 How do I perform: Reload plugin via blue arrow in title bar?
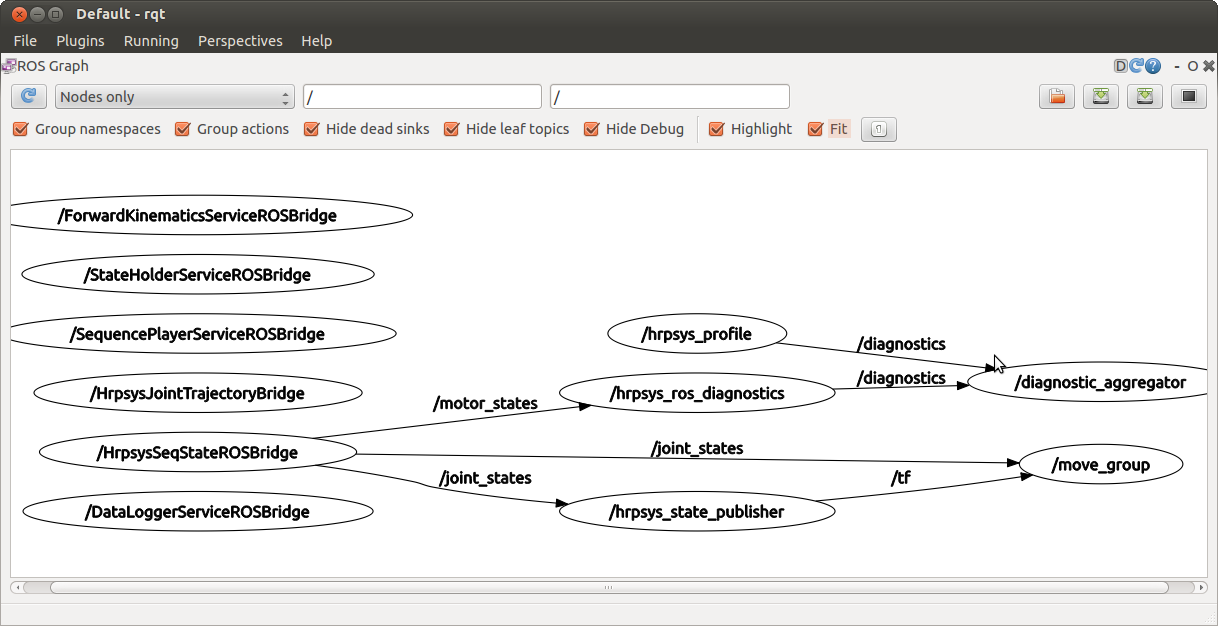[x=1137, y=66]
